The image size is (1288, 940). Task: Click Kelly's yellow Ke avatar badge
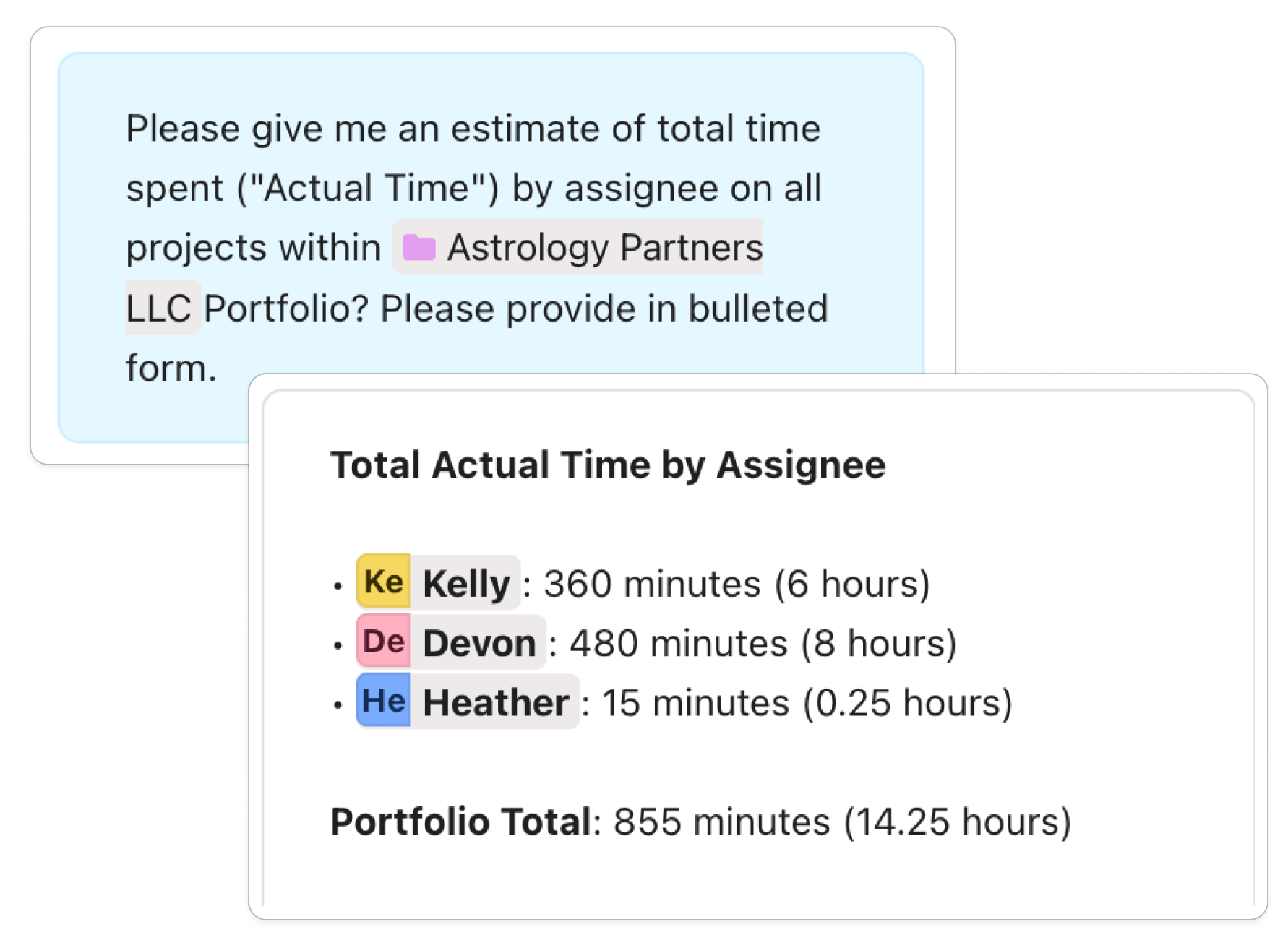(x=383, y=582)
